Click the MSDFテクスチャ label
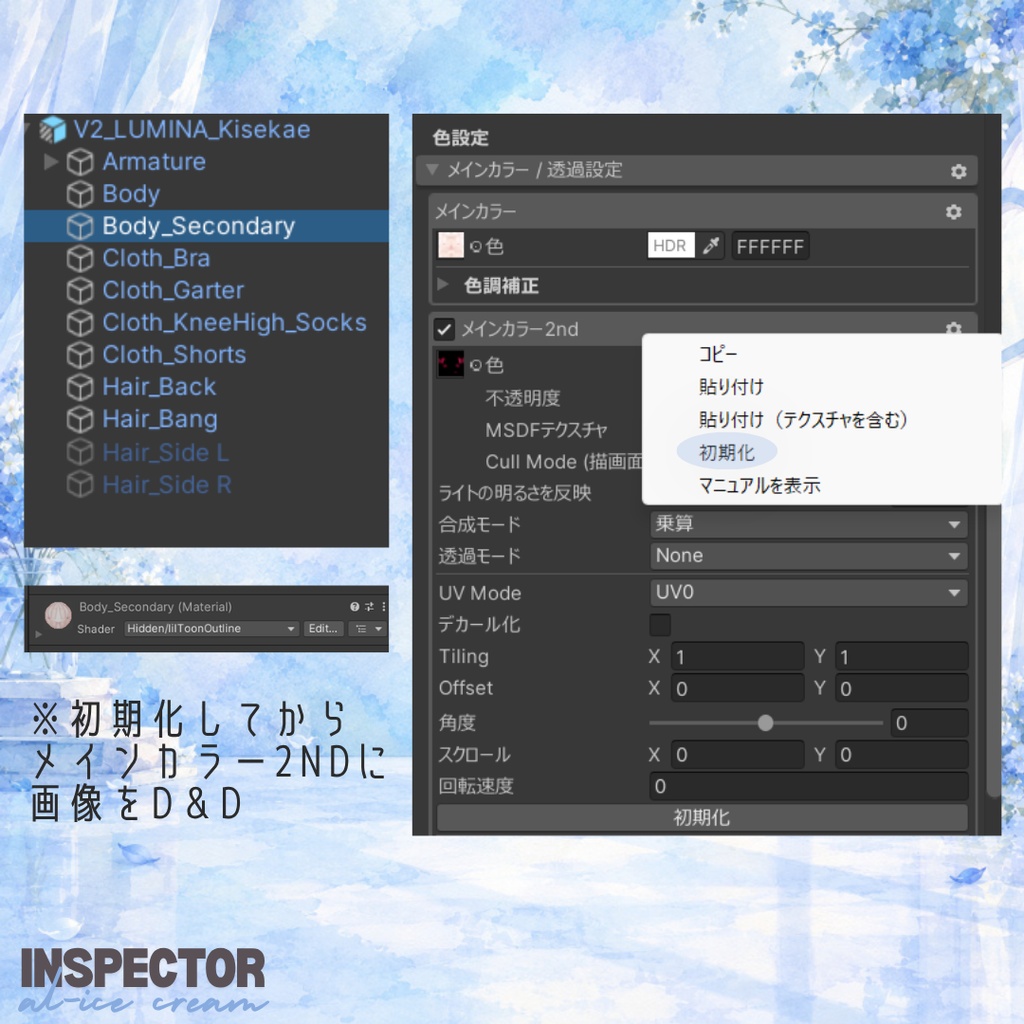Screen dimensions: 1024x1024 click(546, 430)
